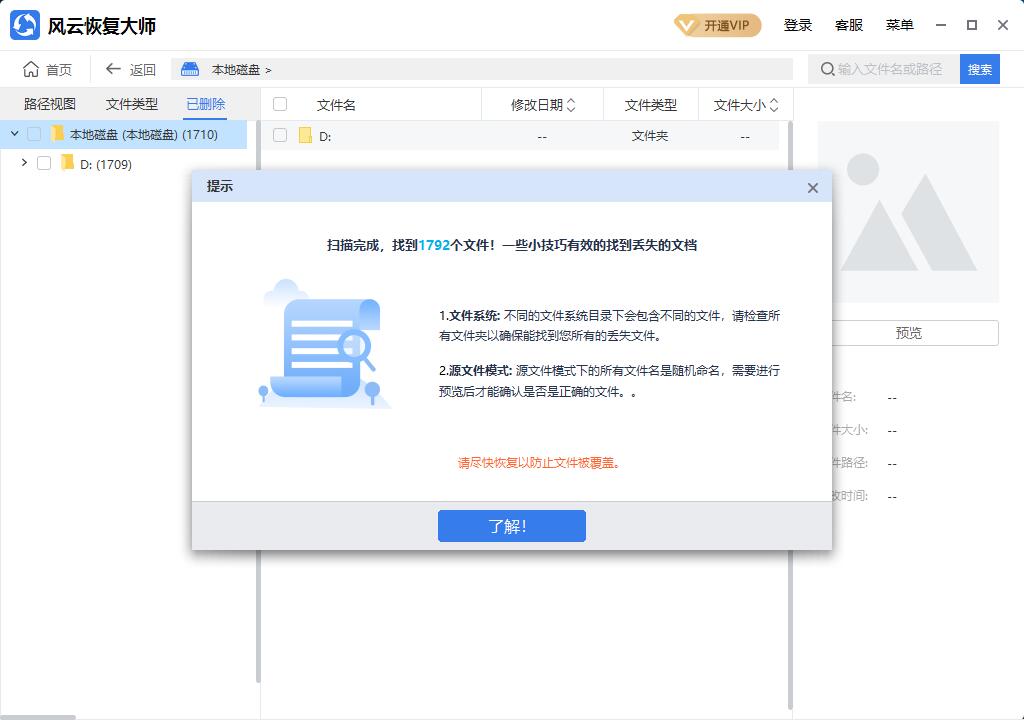Collapse the 本地磁盘 tree node
The height and width of the screenshot is (720, 1024).
point(13,133)
